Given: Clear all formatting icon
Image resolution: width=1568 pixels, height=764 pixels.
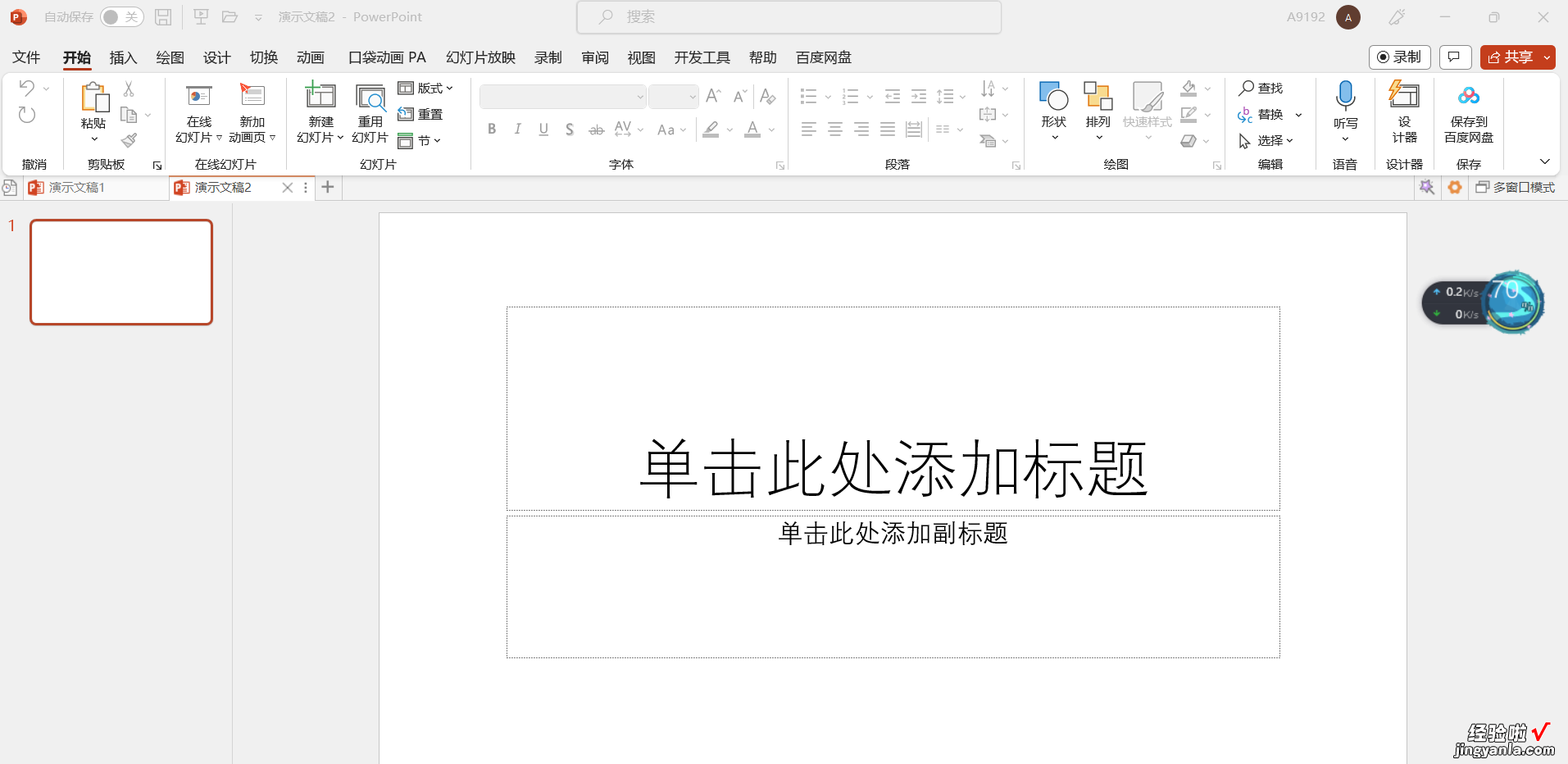Looking at the screenshot, I should (x=767, y=96).
